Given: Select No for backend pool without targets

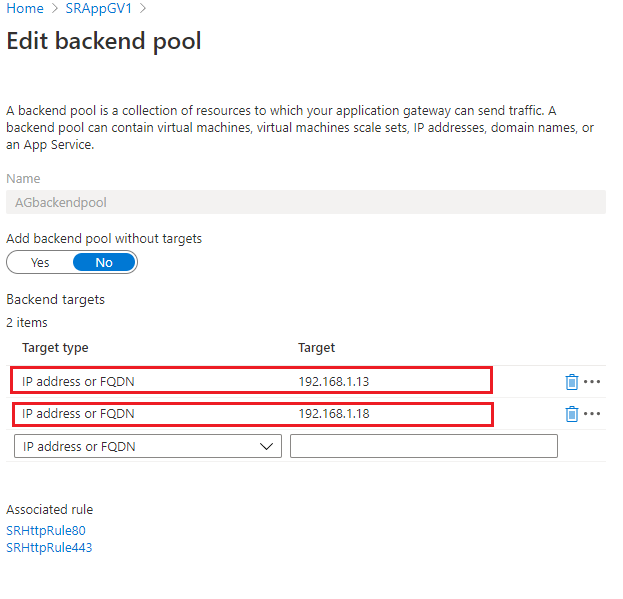Looking at the screenshot, I should point(104,262).
